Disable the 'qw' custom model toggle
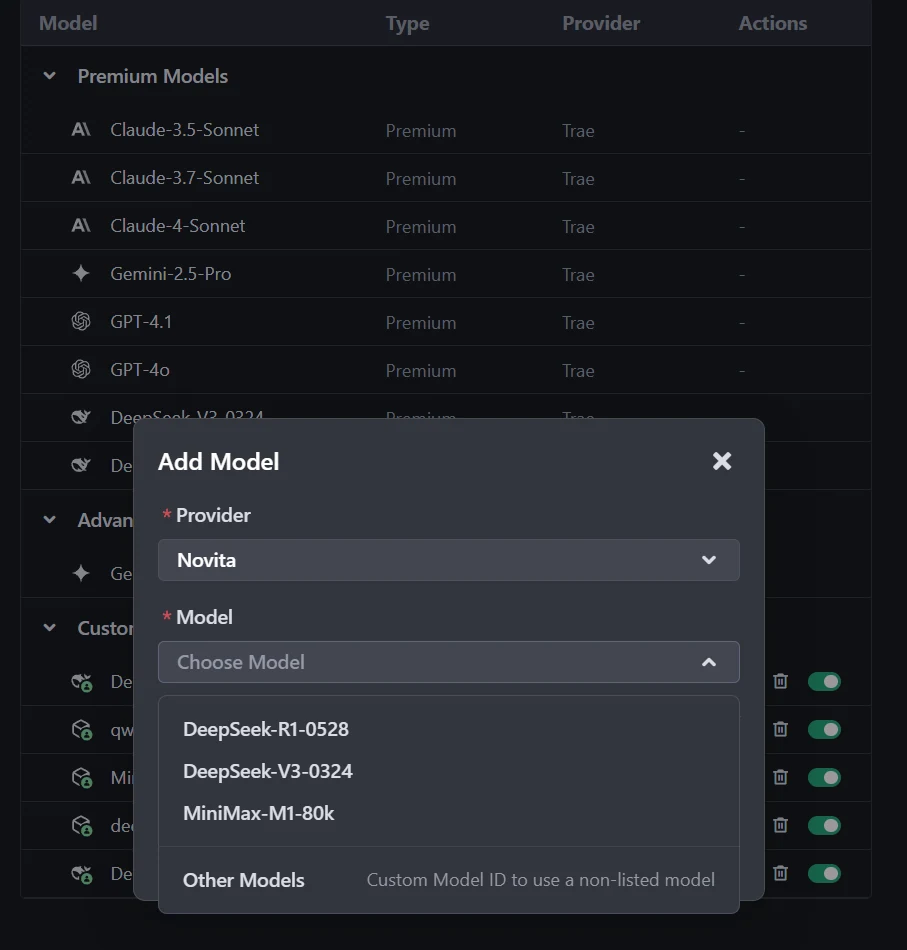The height and width of the screenshot is (950, 907). tap(824, 729)
